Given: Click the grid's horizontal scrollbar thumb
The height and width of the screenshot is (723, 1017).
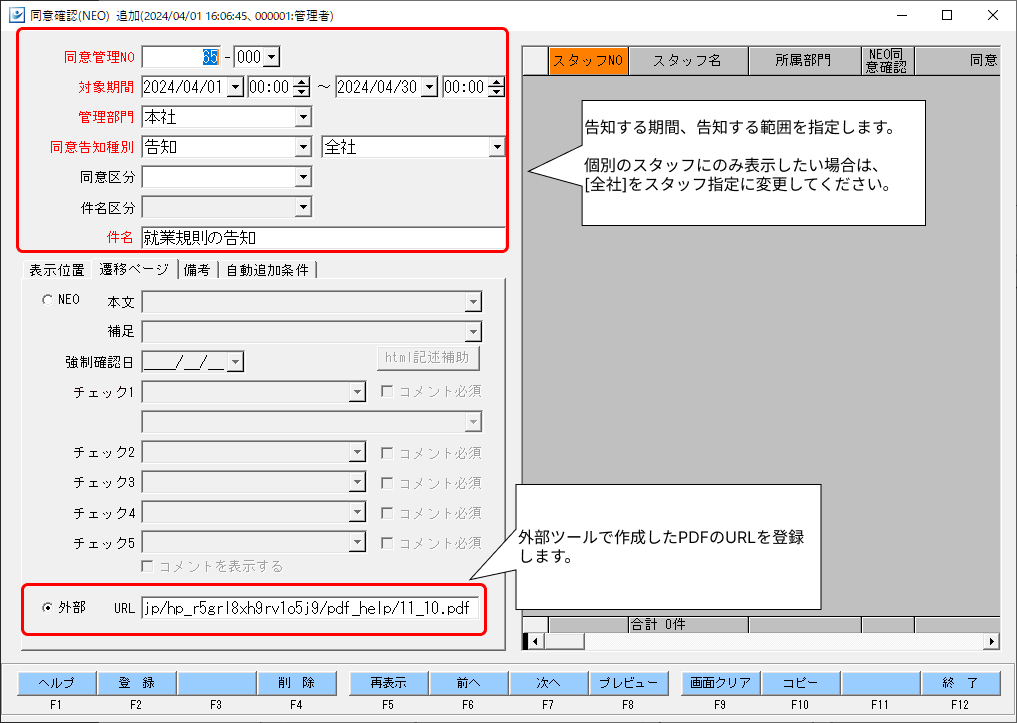Looking at the screenshot, I should click(x=564, y=641).
